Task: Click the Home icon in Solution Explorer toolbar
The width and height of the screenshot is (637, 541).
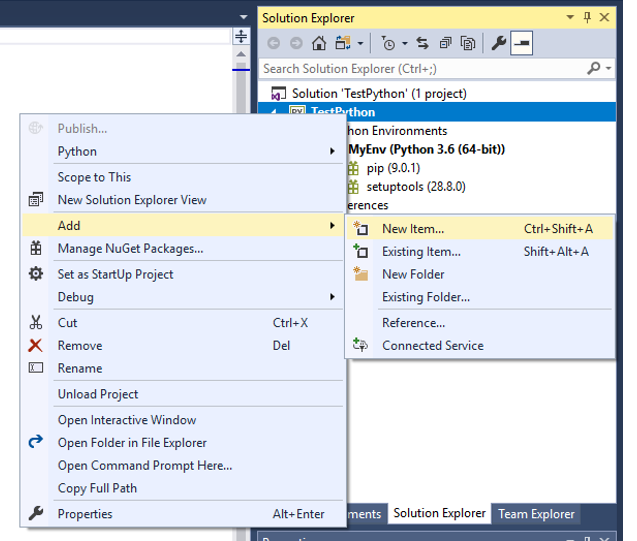Action: coord(318,43)
